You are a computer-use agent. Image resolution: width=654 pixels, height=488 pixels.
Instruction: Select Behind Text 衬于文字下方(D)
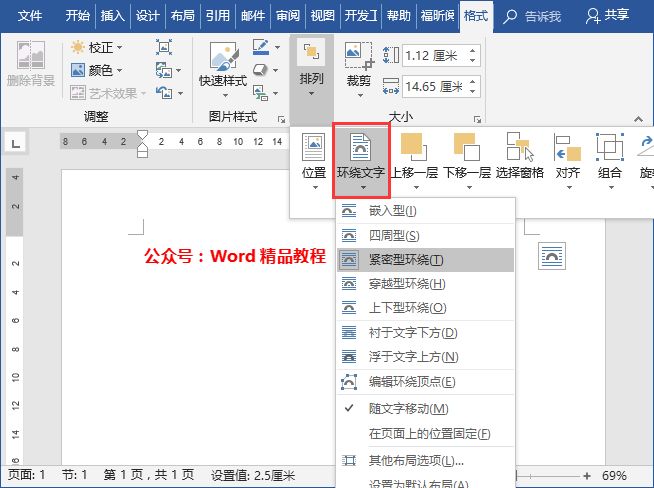click(x=425, y=332)
